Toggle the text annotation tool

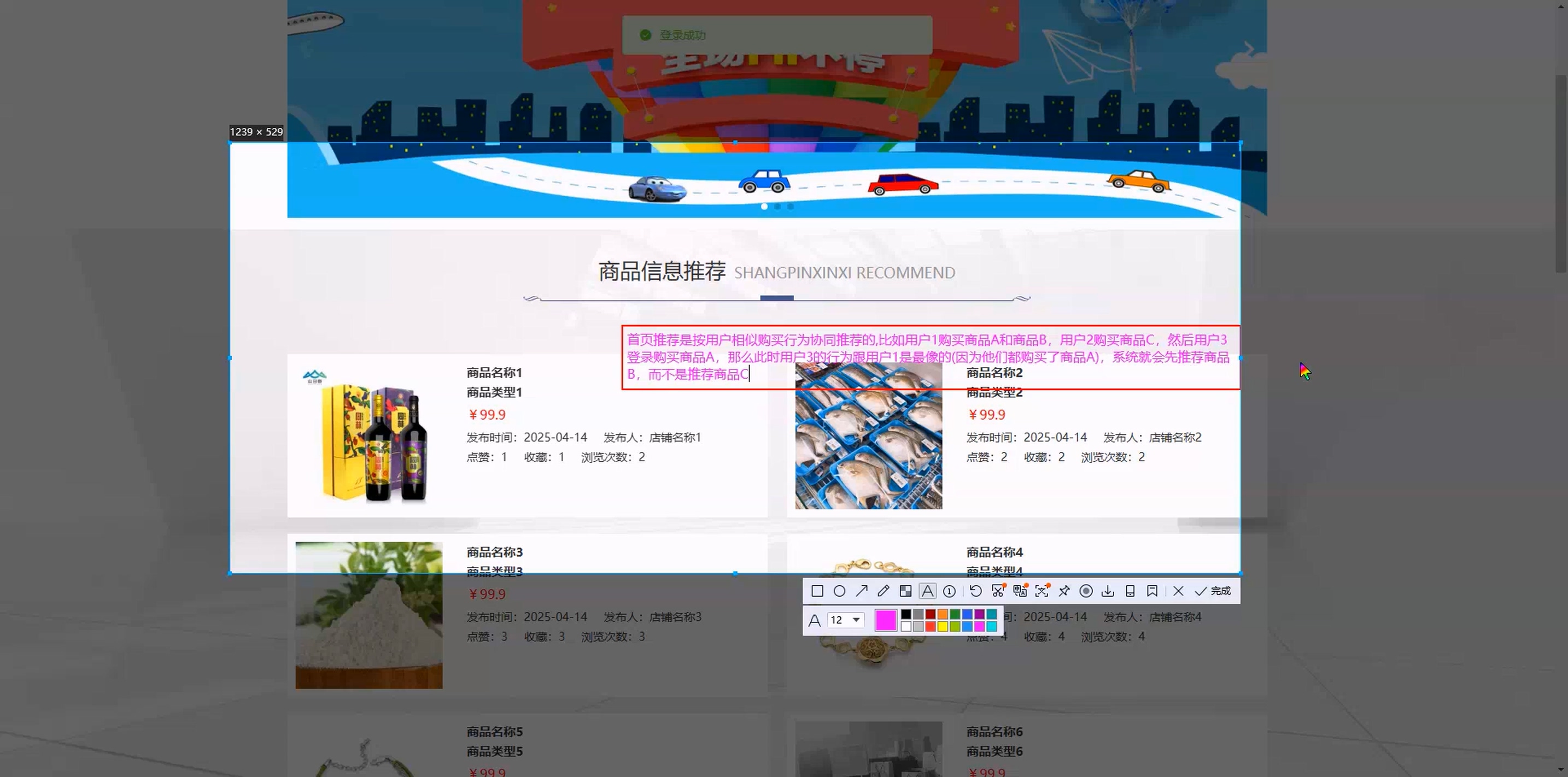tap(927, 591)
